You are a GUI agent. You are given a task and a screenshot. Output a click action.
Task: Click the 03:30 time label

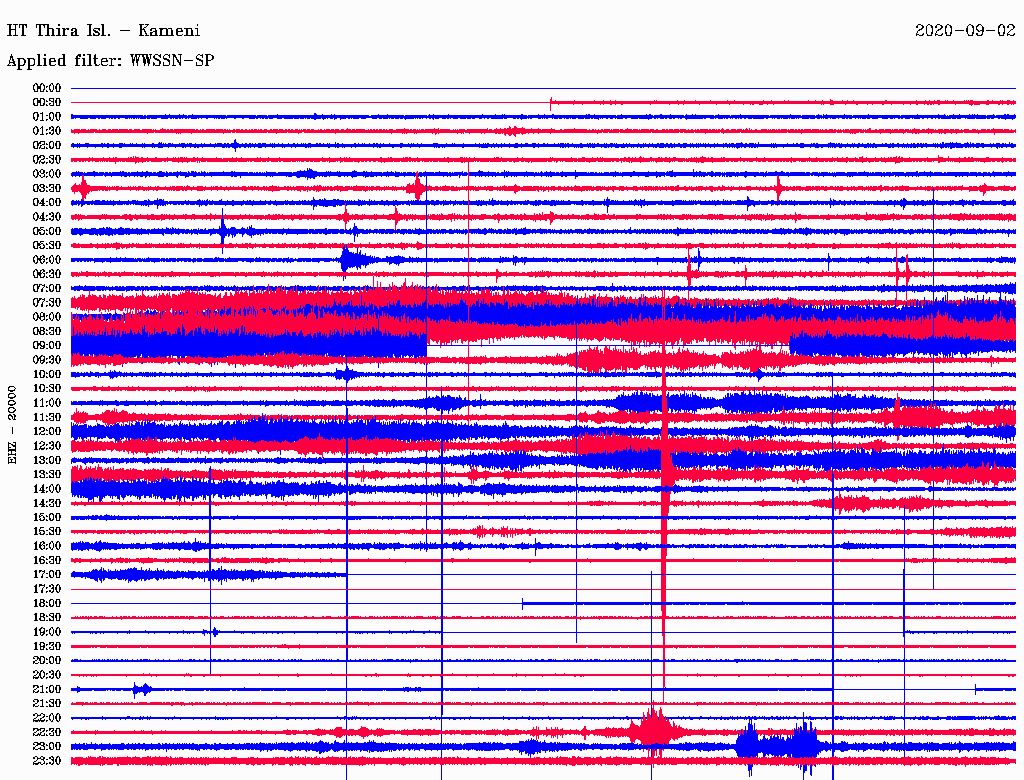[47, 189]
